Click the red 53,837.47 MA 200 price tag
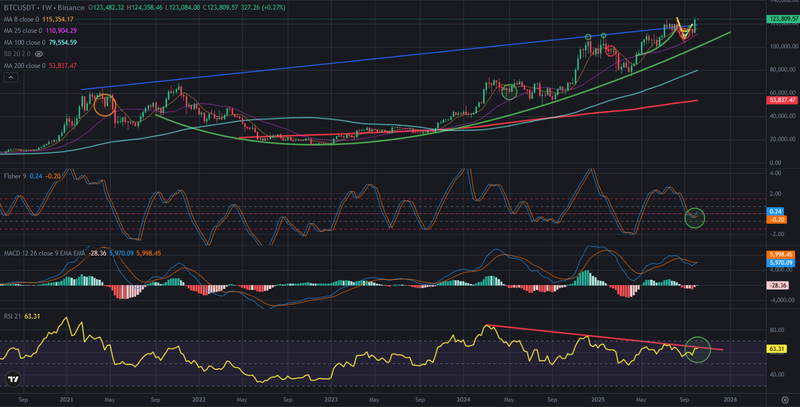This screenshot has width=800, height=407. coord(781,100)
